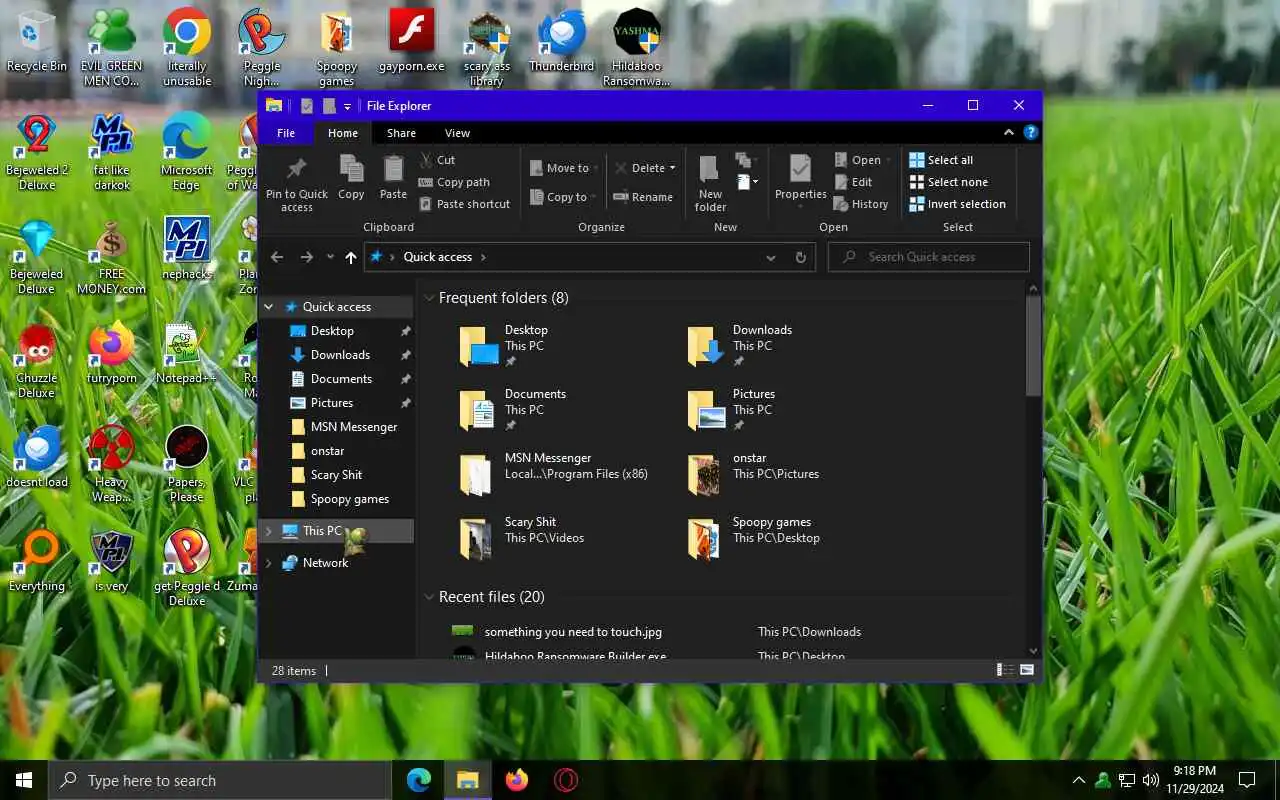This screenshot has height=800, width=1280.
Task: Select the Recycle Bin desktop icon
Action: click(37, 41)
